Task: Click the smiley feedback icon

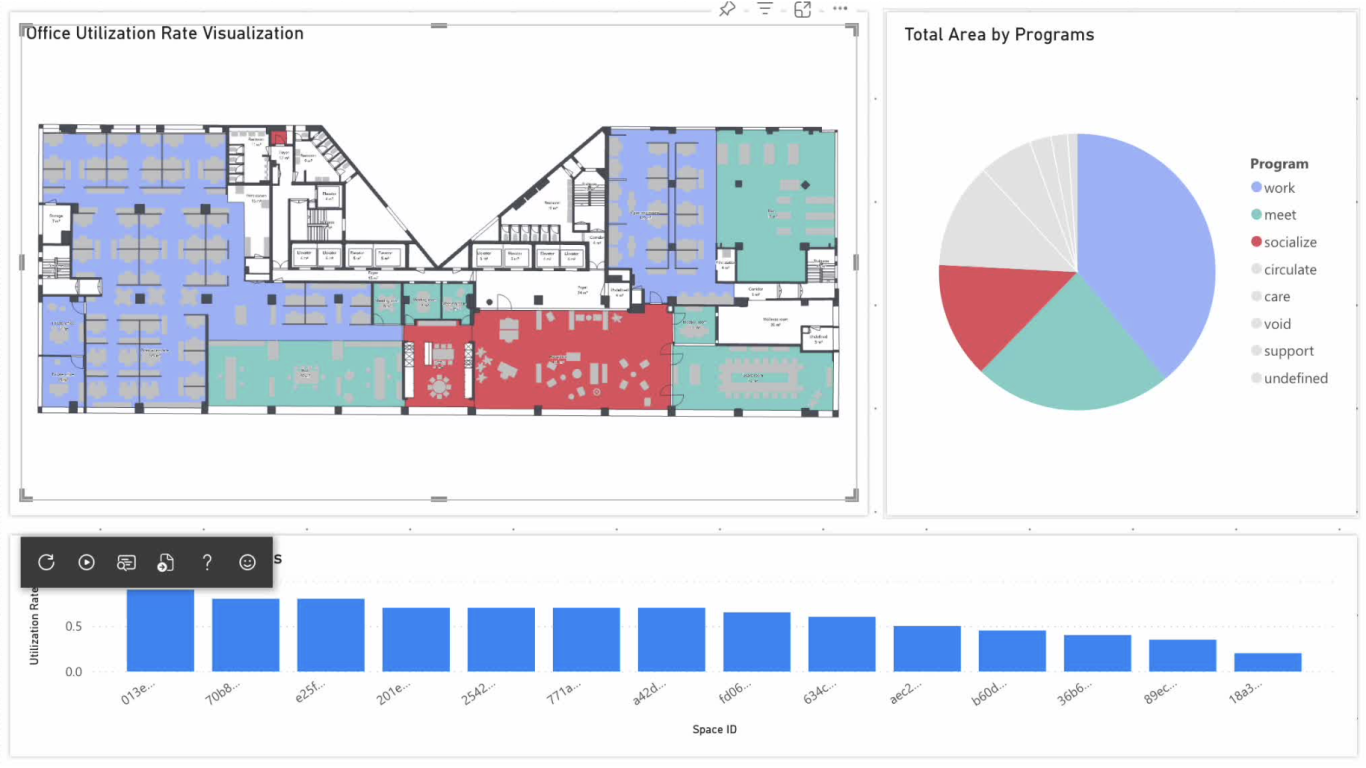Action: (x=247, y=562)
